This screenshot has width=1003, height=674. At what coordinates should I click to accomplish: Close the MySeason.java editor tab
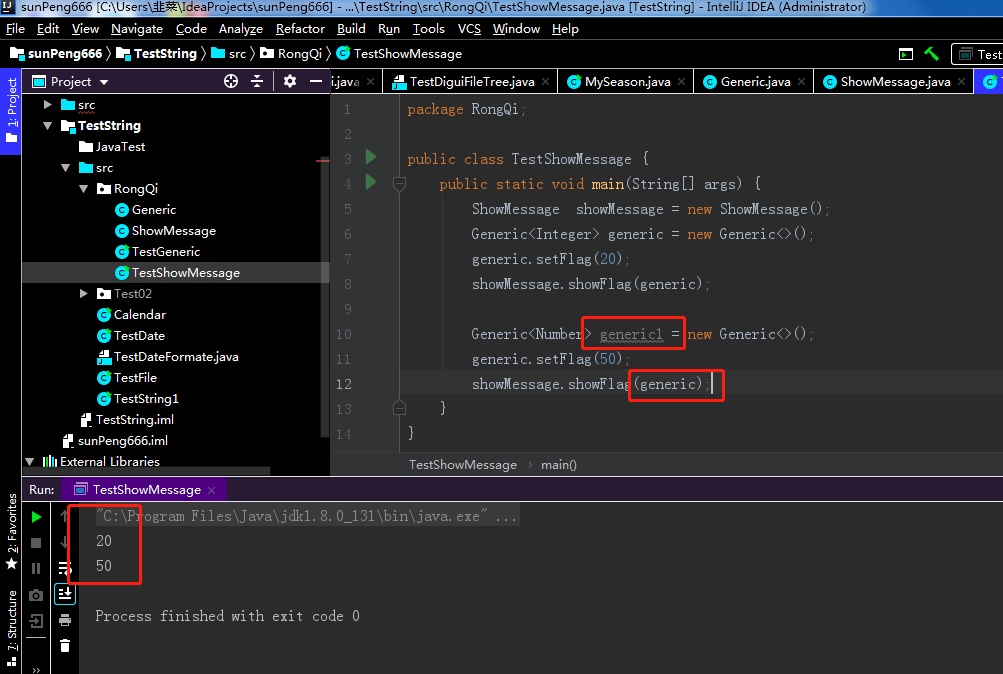coord(681,82)
